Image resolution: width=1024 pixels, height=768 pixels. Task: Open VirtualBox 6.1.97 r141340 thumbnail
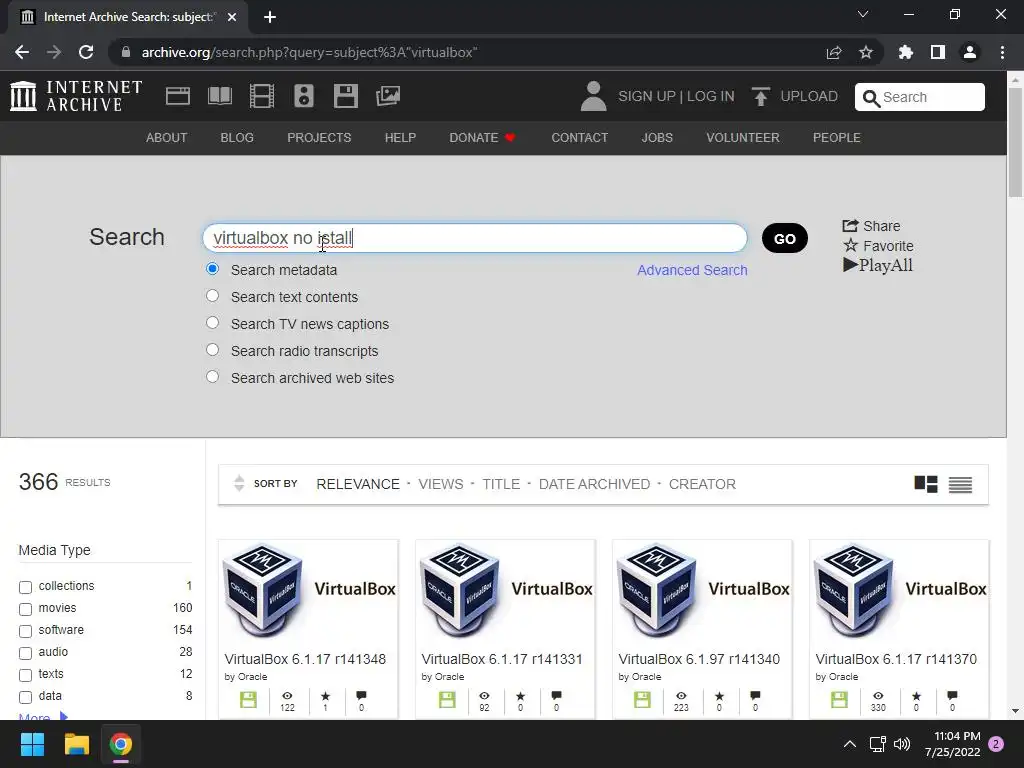coord(702,590)
